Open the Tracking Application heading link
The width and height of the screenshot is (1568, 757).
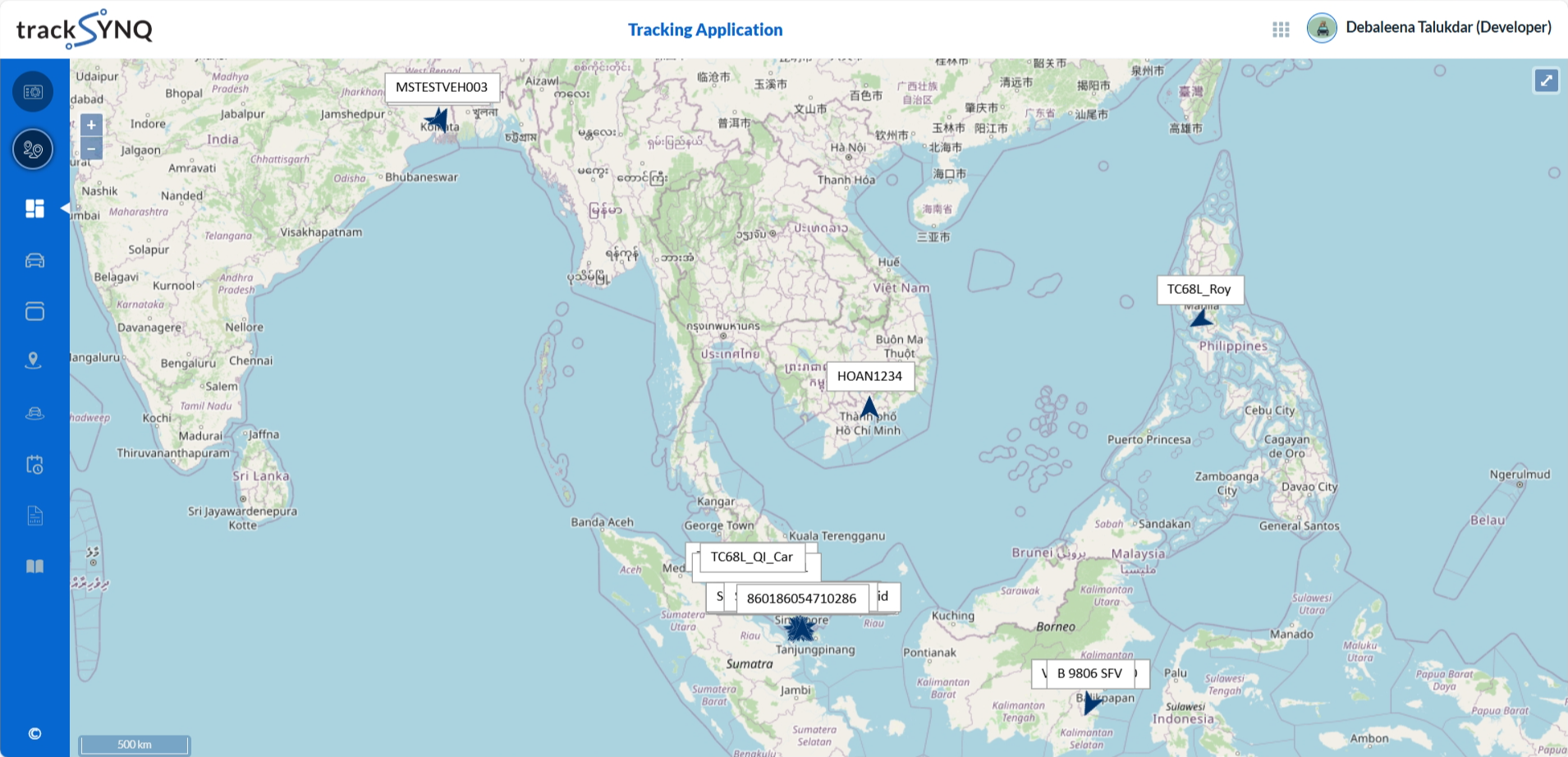click(704, 29)
